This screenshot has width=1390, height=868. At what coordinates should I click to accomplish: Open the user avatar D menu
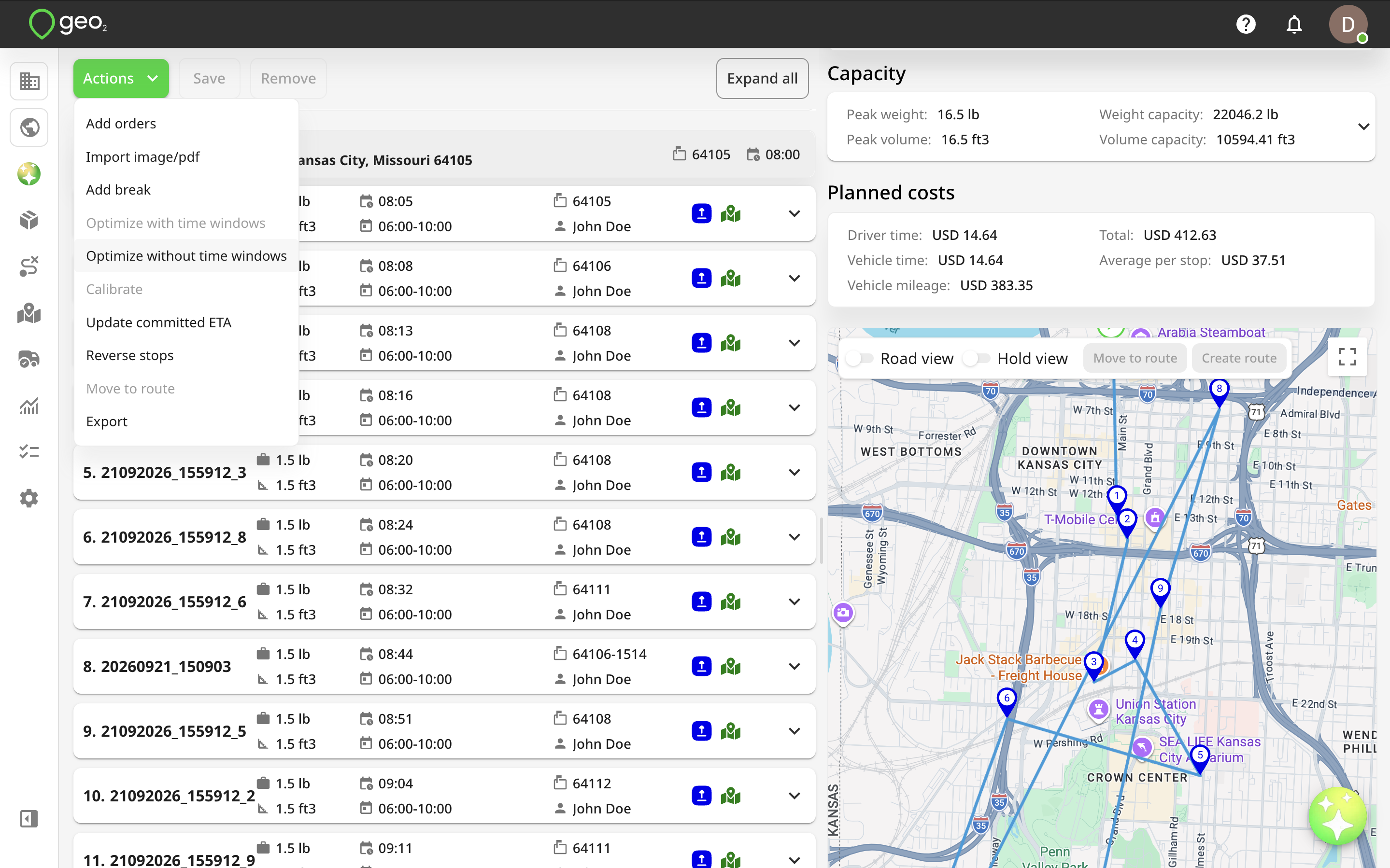(1348, 24)
